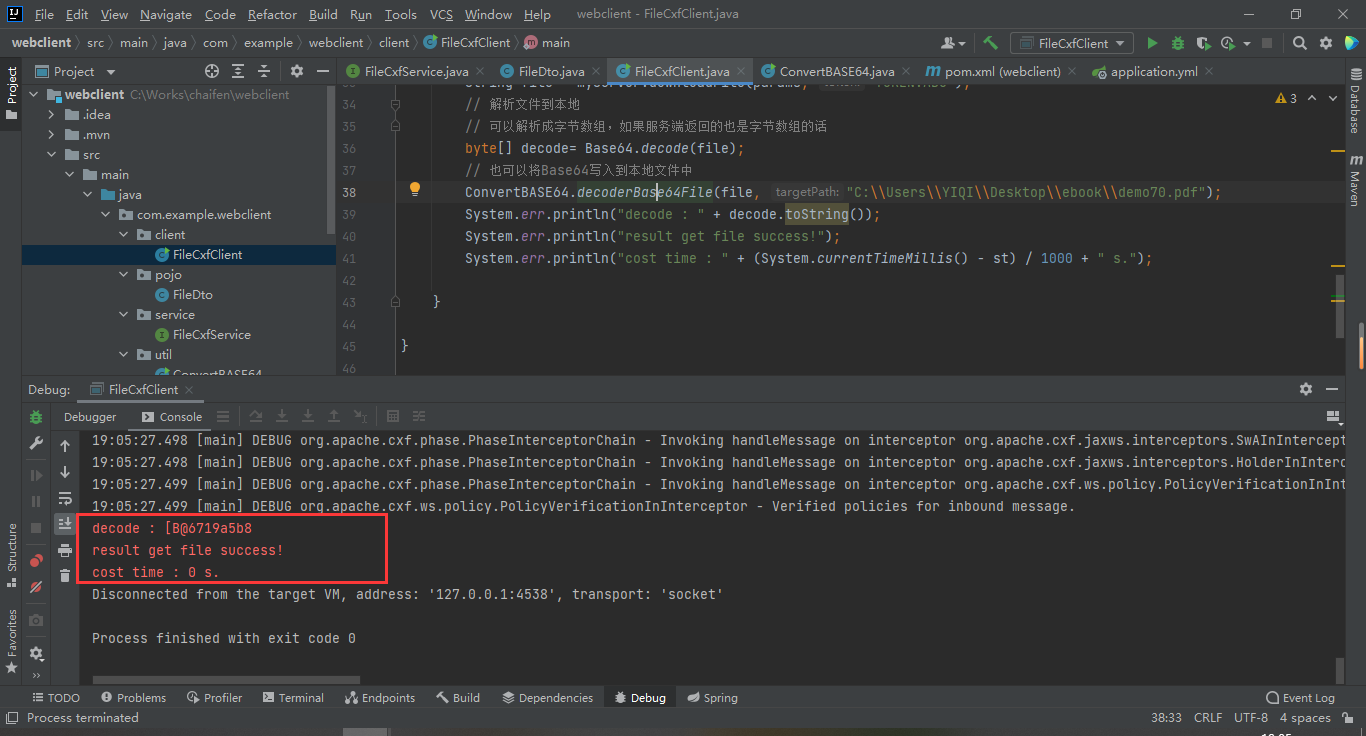Collapse the src folder
1366x736 pixels.
point(52,154)
